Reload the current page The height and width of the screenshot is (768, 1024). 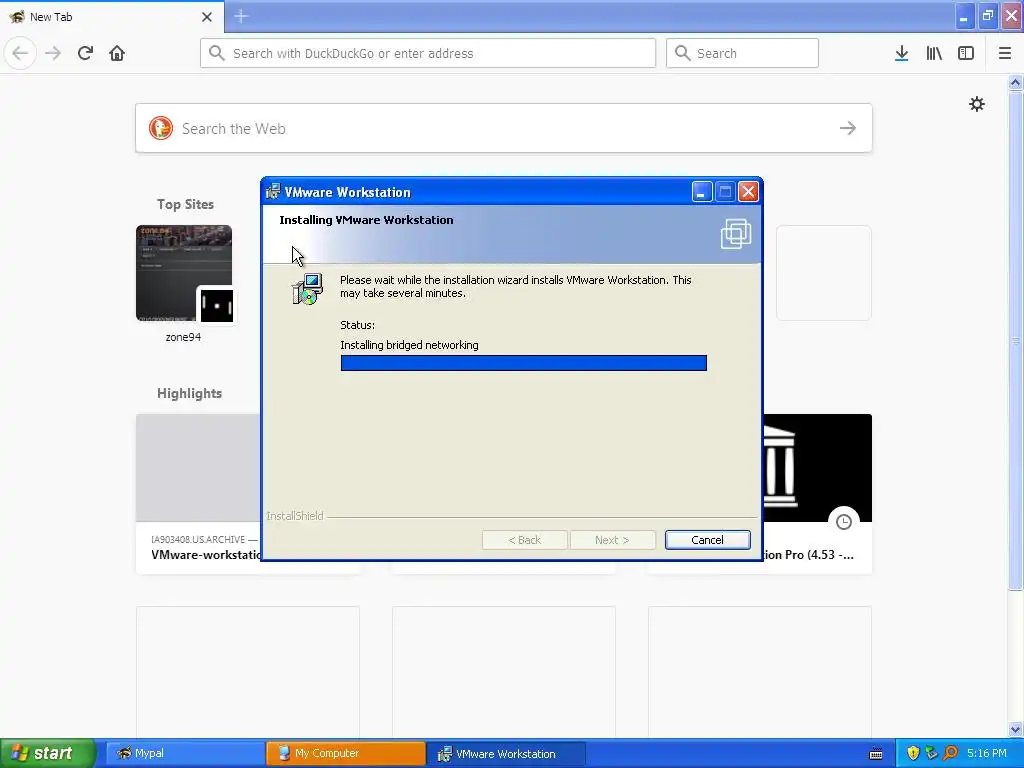click(x=85, y=53)
